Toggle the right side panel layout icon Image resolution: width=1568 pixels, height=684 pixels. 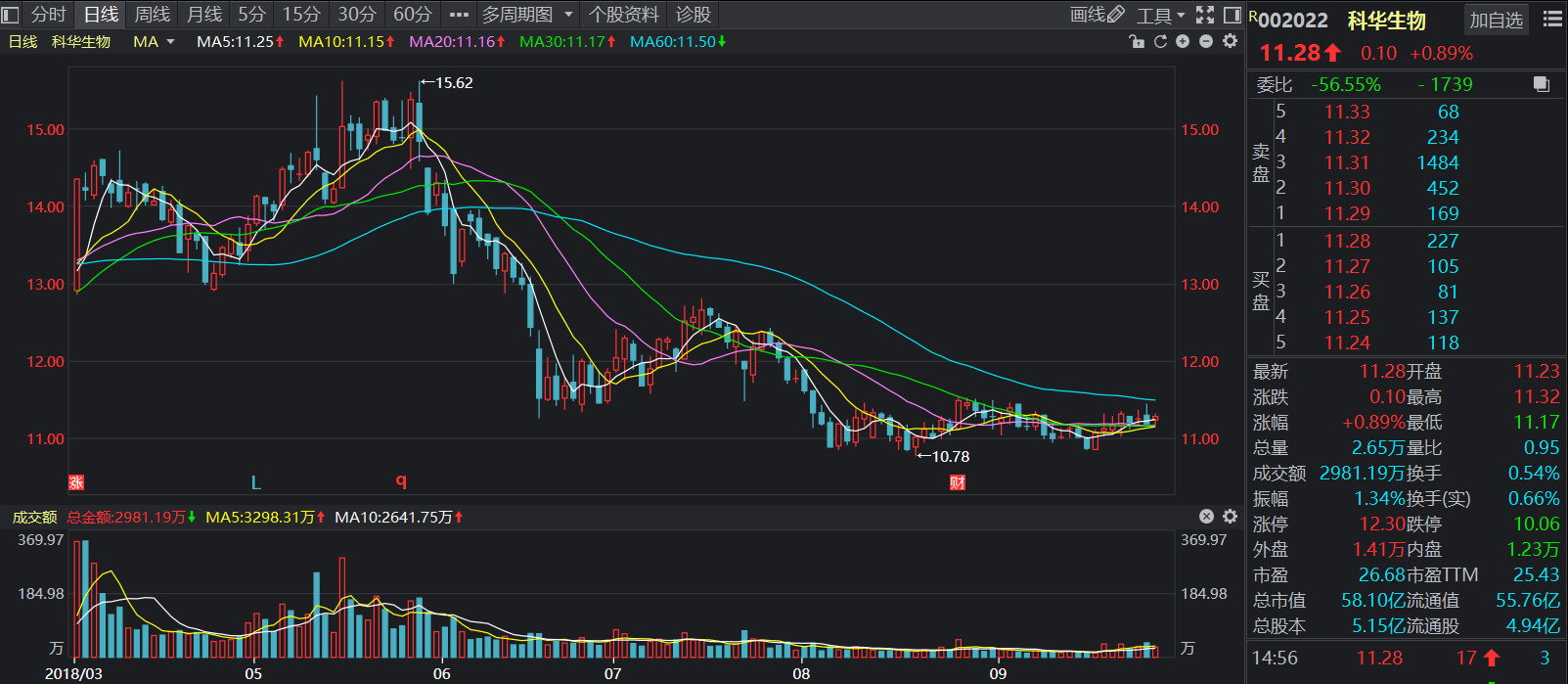pyautogui.click(x=1232, y=15)
